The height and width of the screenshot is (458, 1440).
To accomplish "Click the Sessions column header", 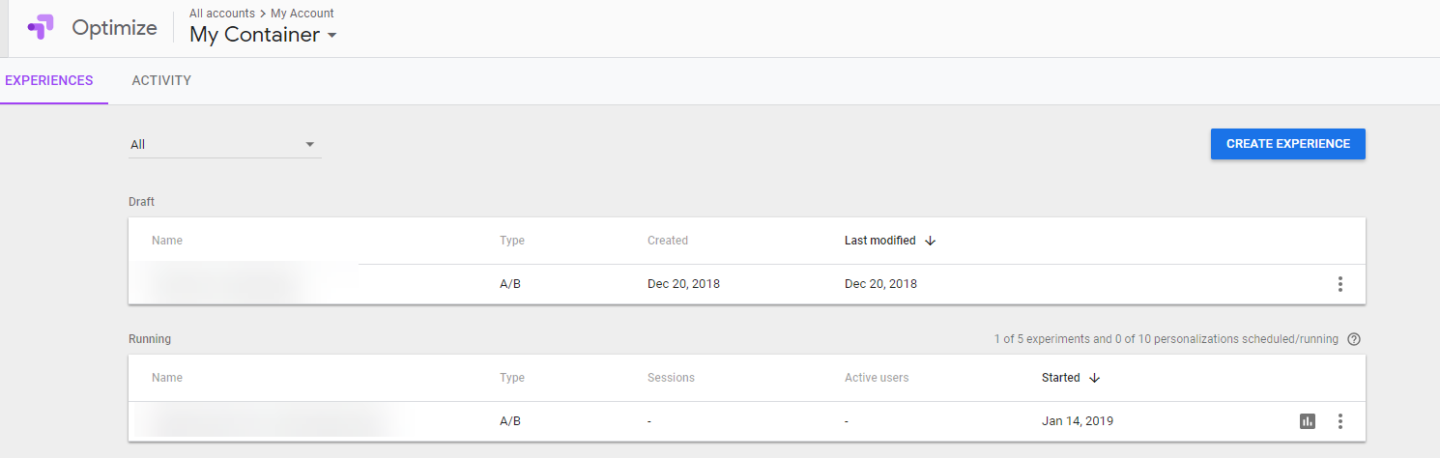I will (x=671, y=378).
